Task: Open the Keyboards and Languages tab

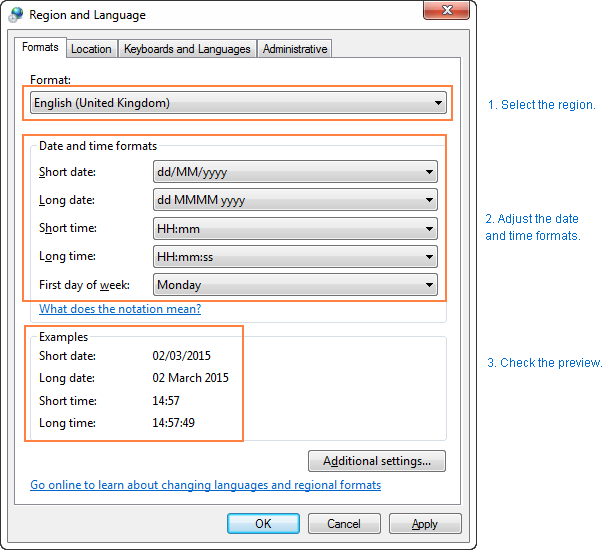Action: pos(187,49)
